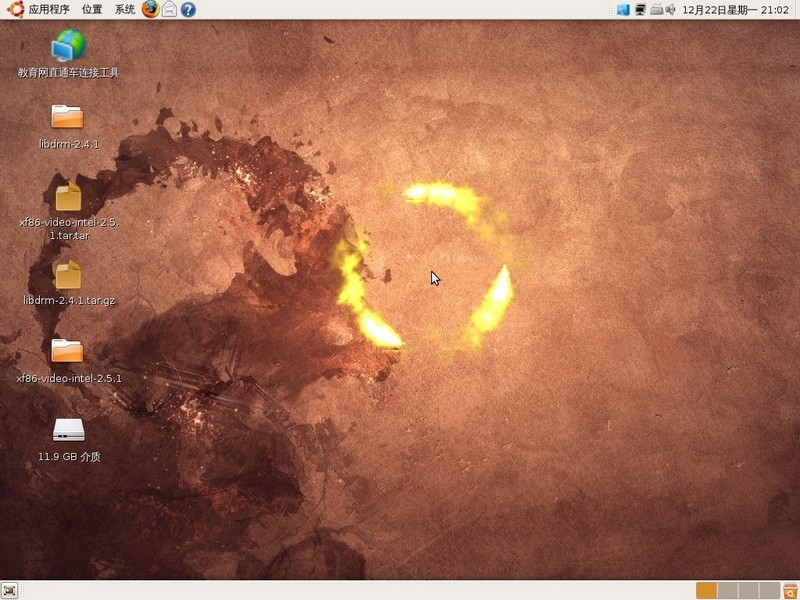Open the 位置 (Places) menu
Viewport: 800px width, 600px height.
point(92,9)
